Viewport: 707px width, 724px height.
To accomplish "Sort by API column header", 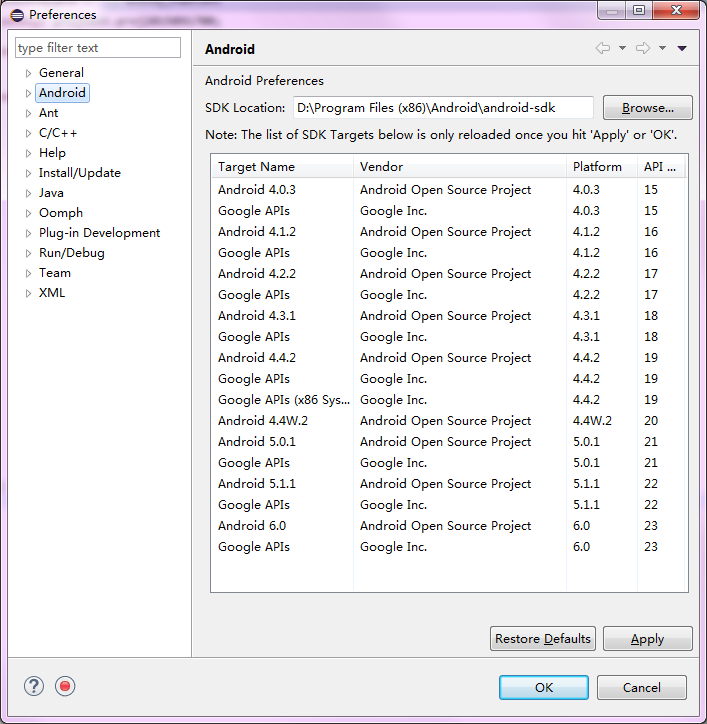I will point(661,167).
